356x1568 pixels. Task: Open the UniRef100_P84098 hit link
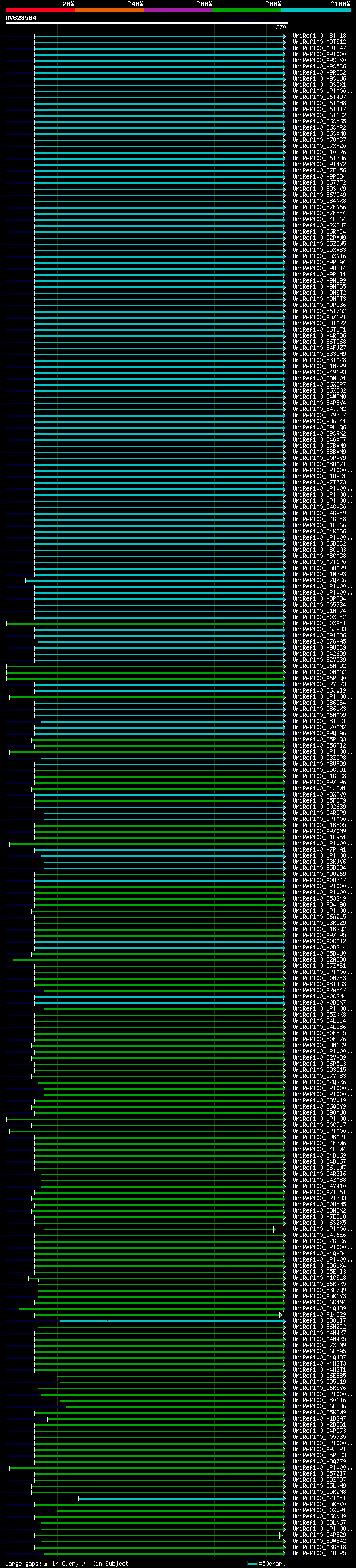319,904
